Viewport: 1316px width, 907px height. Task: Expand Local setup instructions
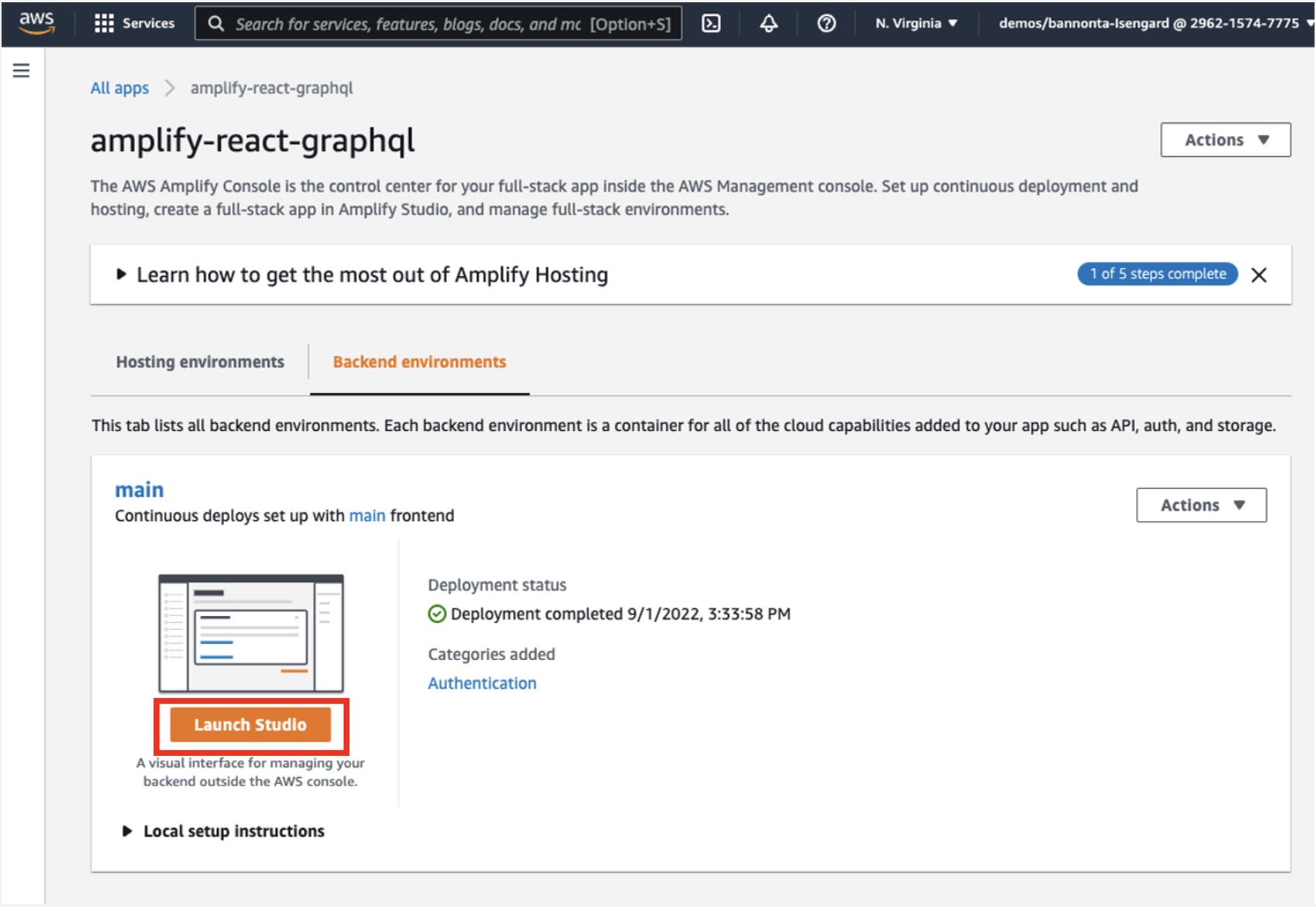233,831
